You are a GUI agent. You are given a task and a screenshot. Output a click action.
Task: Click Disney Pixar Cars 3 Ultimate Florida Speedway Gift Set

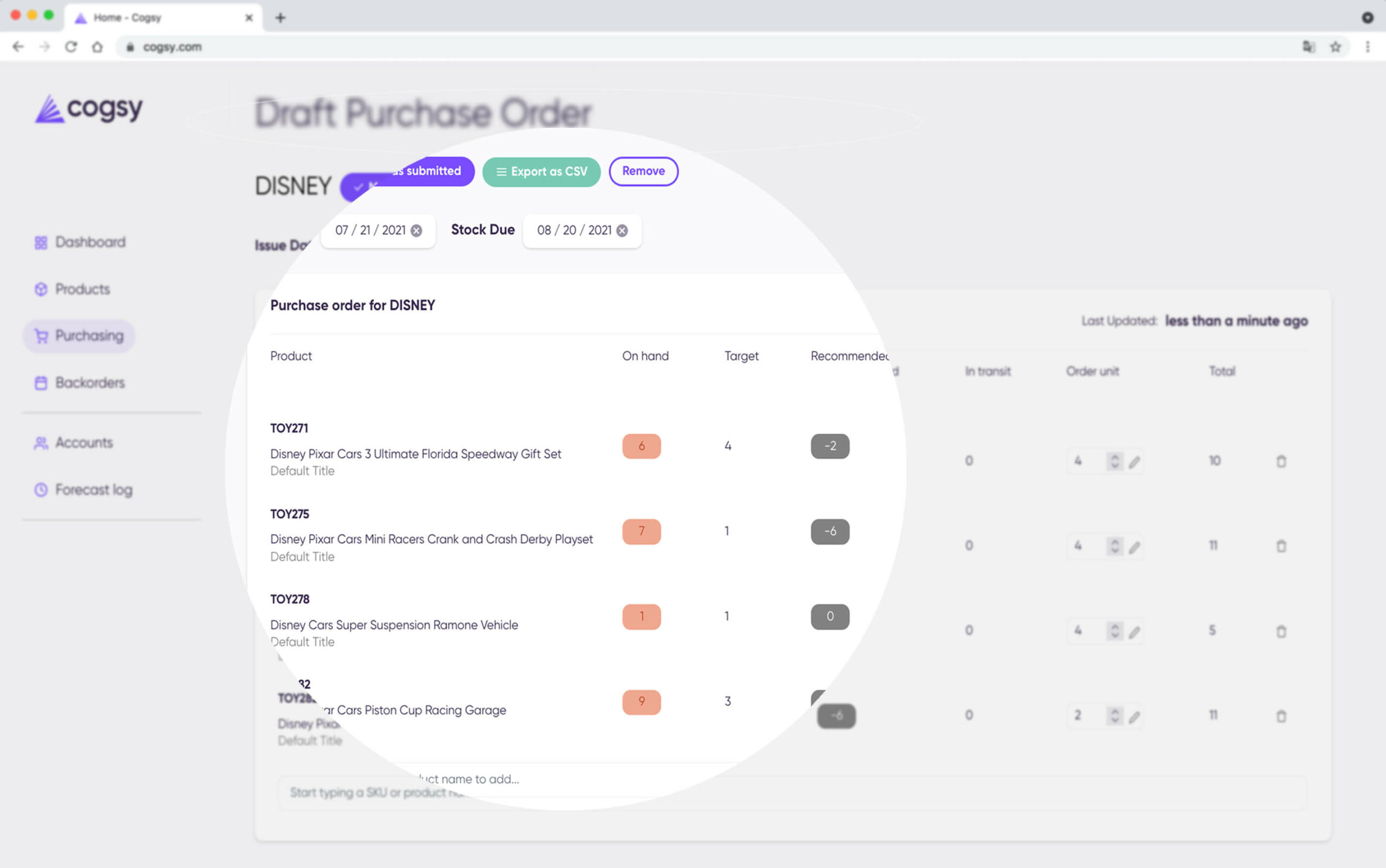(x=415, y=454)
